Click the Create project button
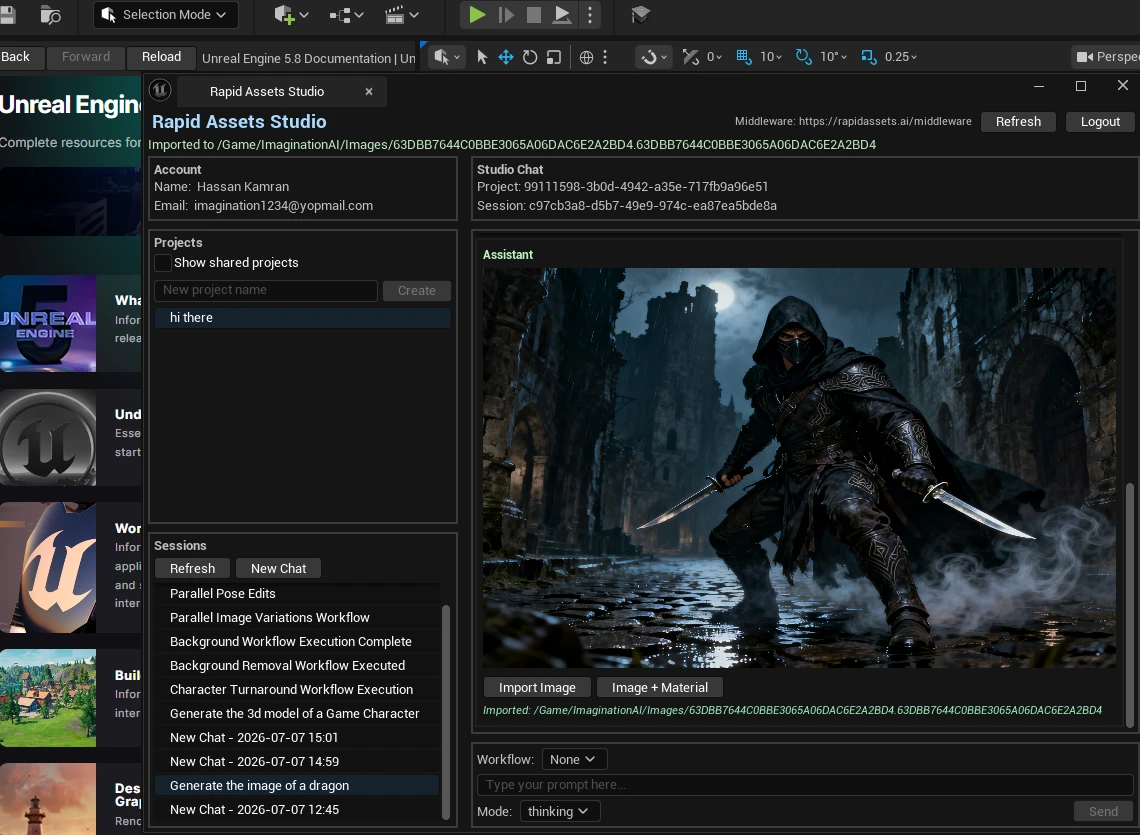 417,290
